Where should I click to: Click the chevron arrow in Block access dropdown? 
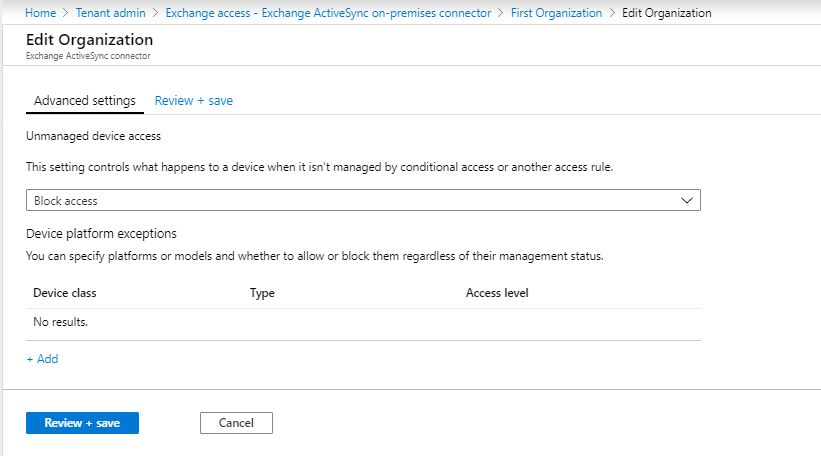tap(686, 200)
